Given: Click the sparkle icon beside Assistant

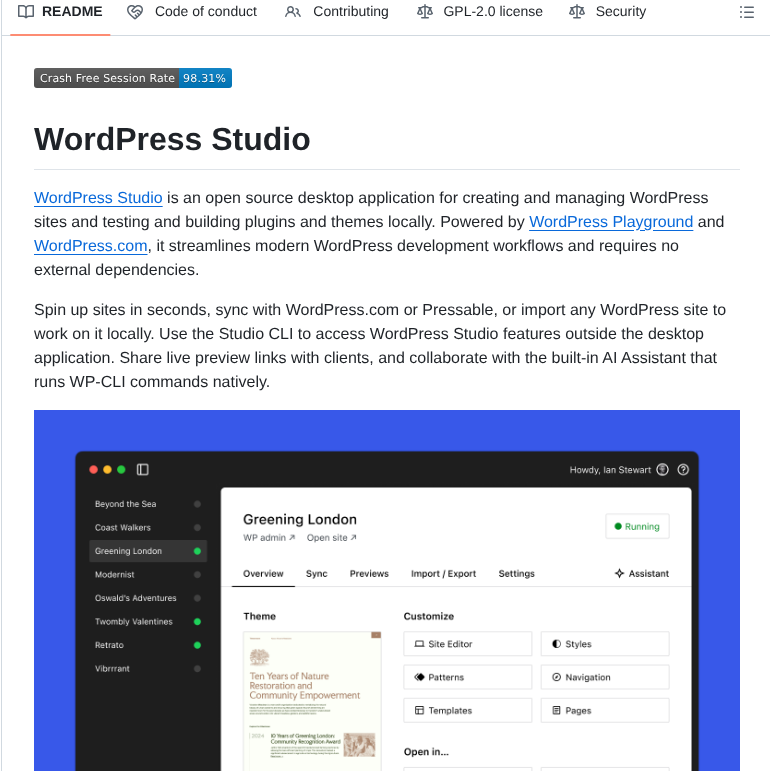Looking at the screenshot, I should [x=619, y=573].
